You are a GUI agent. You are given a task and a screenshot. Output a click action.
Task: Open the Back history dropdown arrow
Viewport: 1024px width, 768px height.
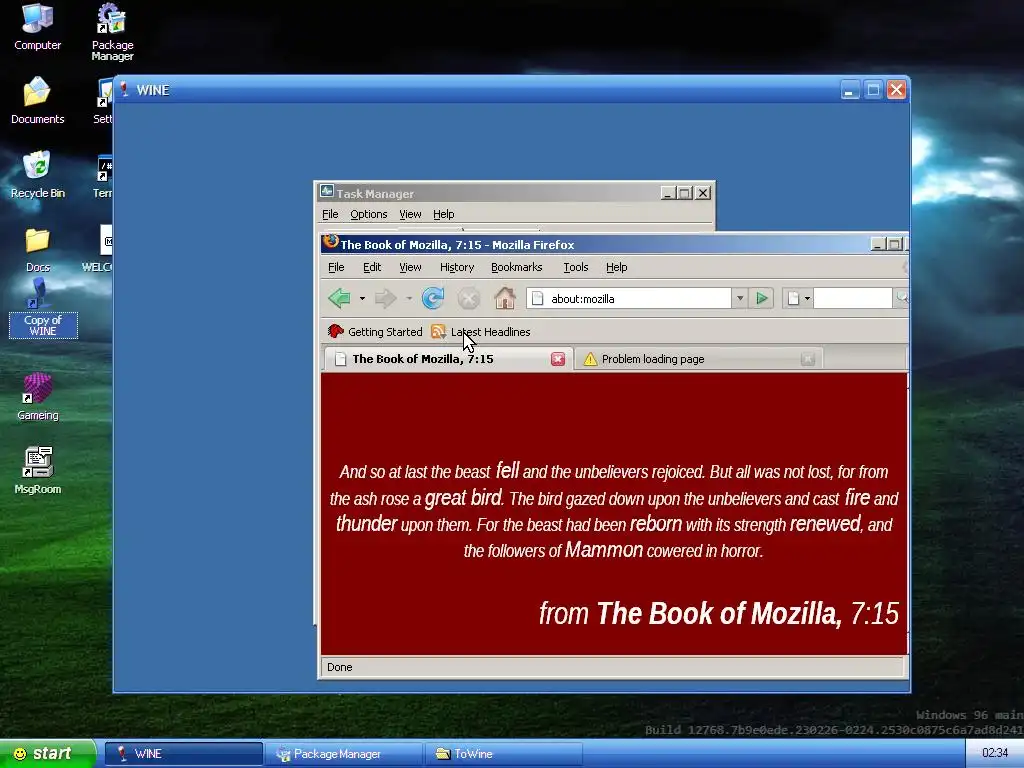[362, 298]
